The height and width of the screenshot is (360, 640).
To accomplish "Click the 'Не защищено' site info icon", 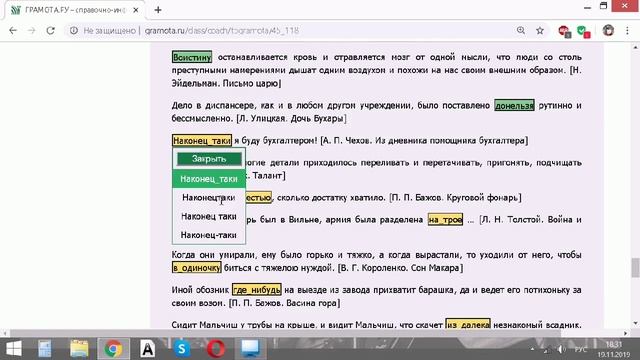I will [74, 31].
